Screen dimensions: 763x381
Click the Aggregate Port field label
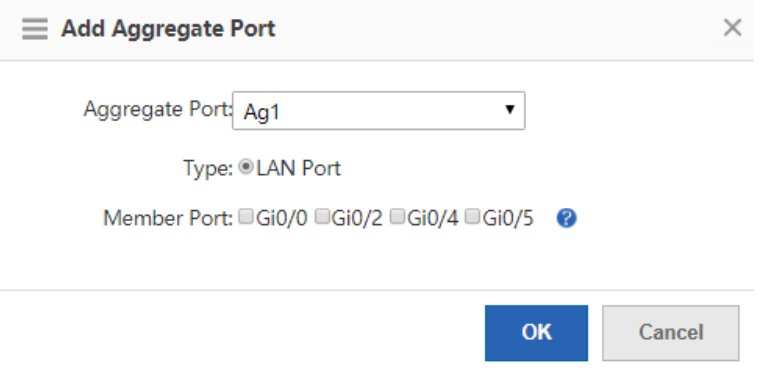pyautogui.click(x=158, y=110)
